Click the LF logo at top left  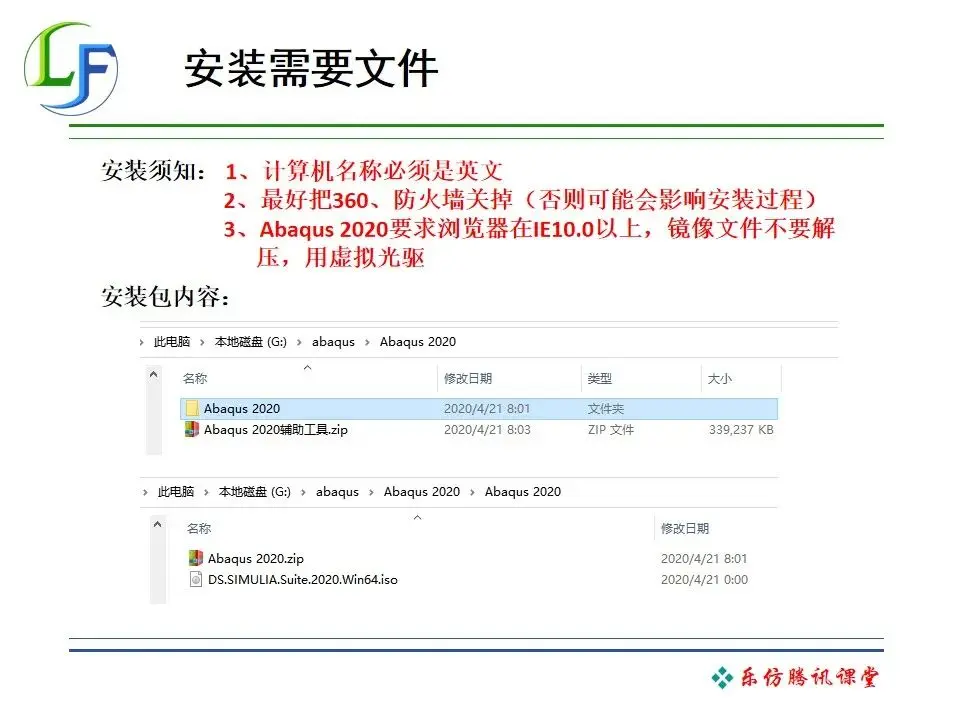[x=71, y=69]
